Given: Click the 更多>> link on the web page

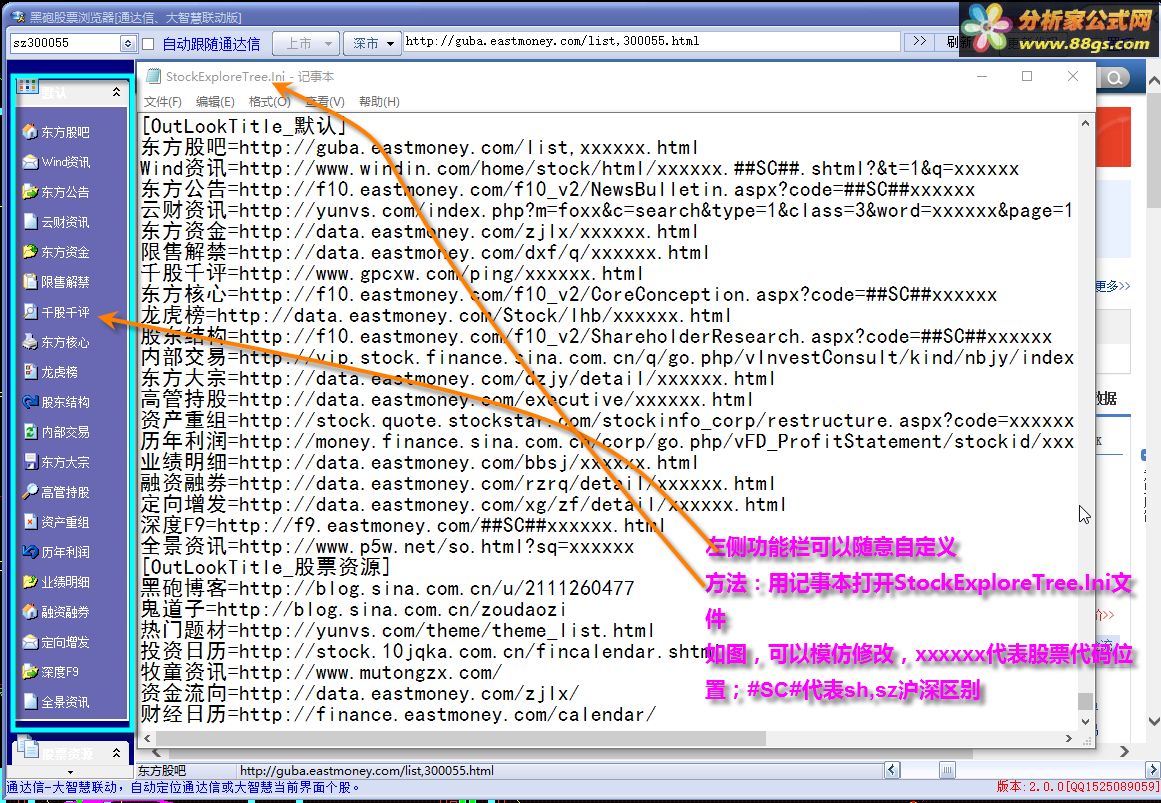Looking at the screenshot, I should pyautogui.click(x=1113, y=286).
